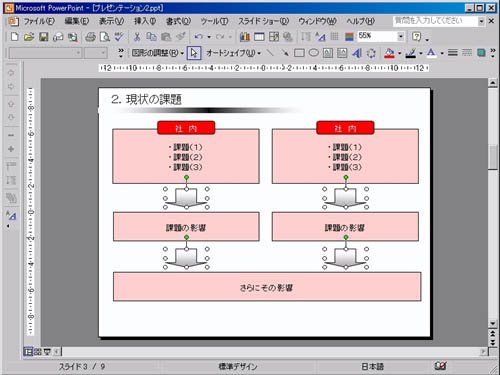Click the さらにその影響 box on slide
This screenshot has height=375, width=500.
[x=267, y=287]
